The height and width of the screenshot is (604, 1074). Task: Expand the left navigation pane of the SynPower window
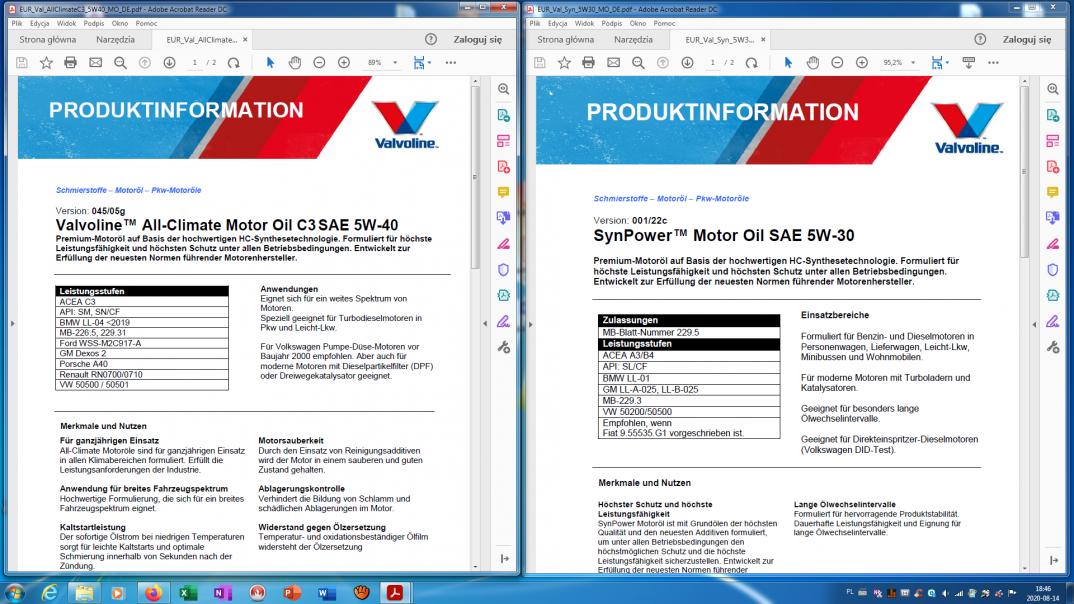531,323
